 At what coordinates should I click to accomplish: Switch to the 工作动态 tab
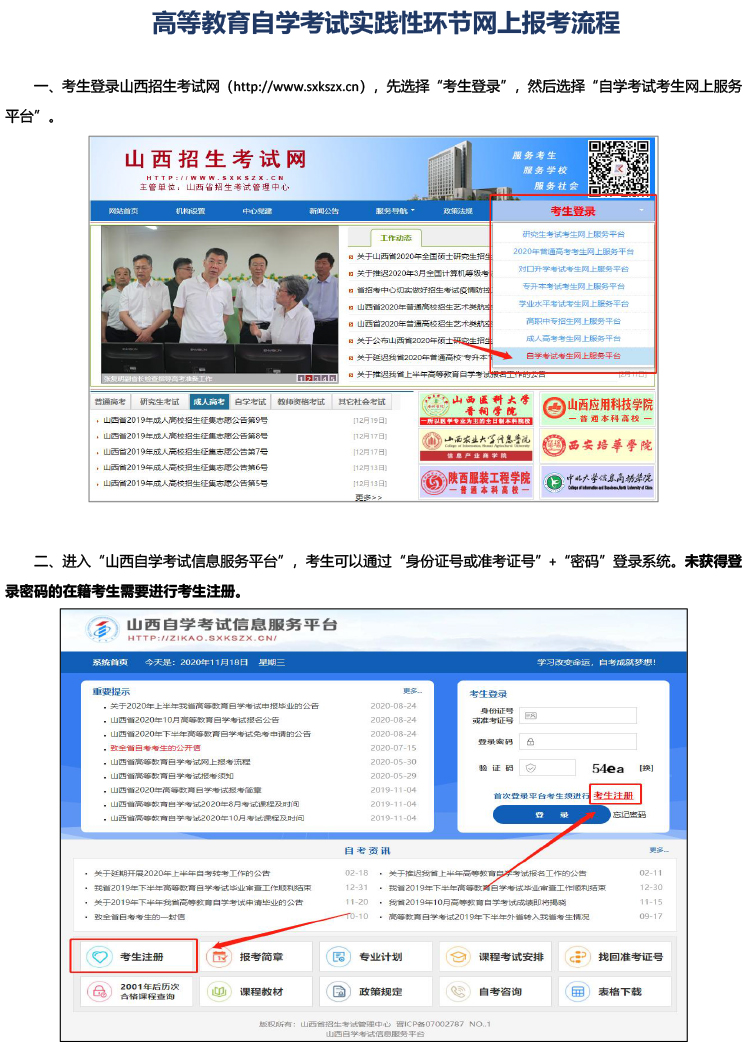(x=396, y=238)
